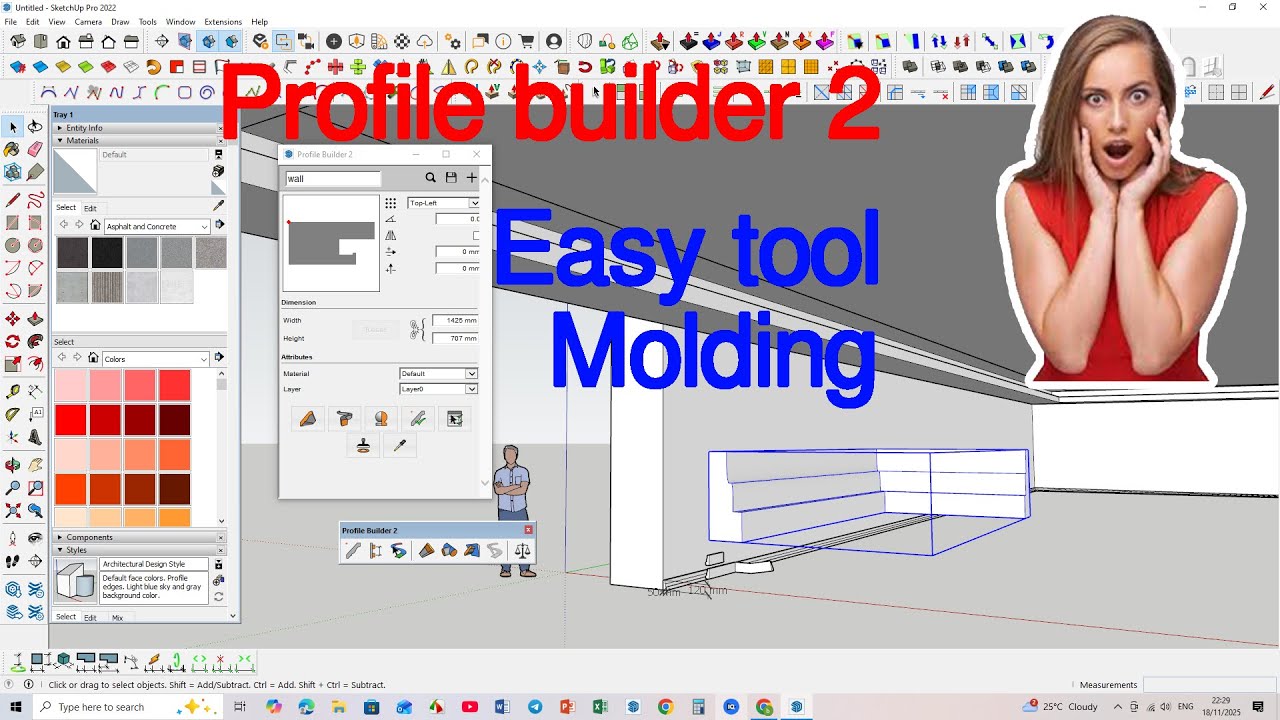Switch to the Edit tab in Materials
Viewport: 1280px width, 720px height.
pos(90,208)
